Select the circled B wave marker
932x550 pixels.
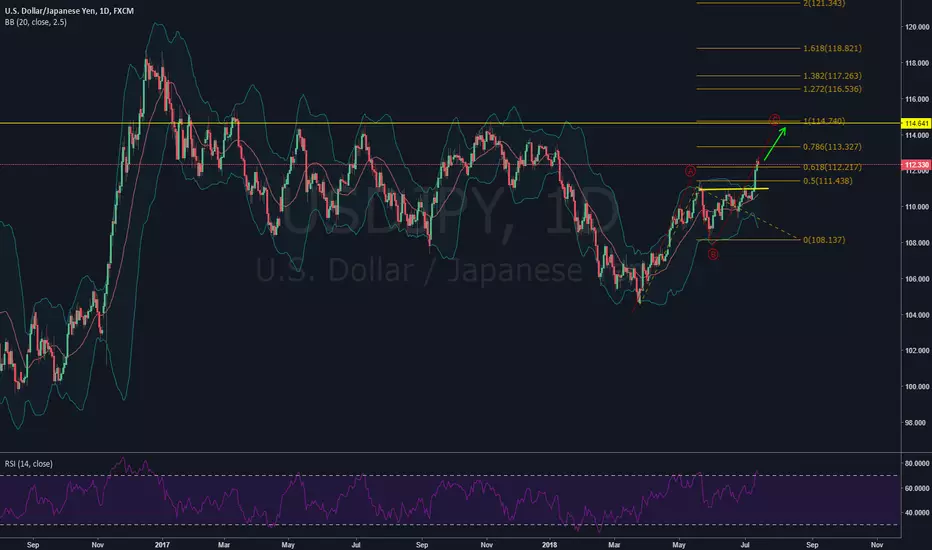(713, 254)
